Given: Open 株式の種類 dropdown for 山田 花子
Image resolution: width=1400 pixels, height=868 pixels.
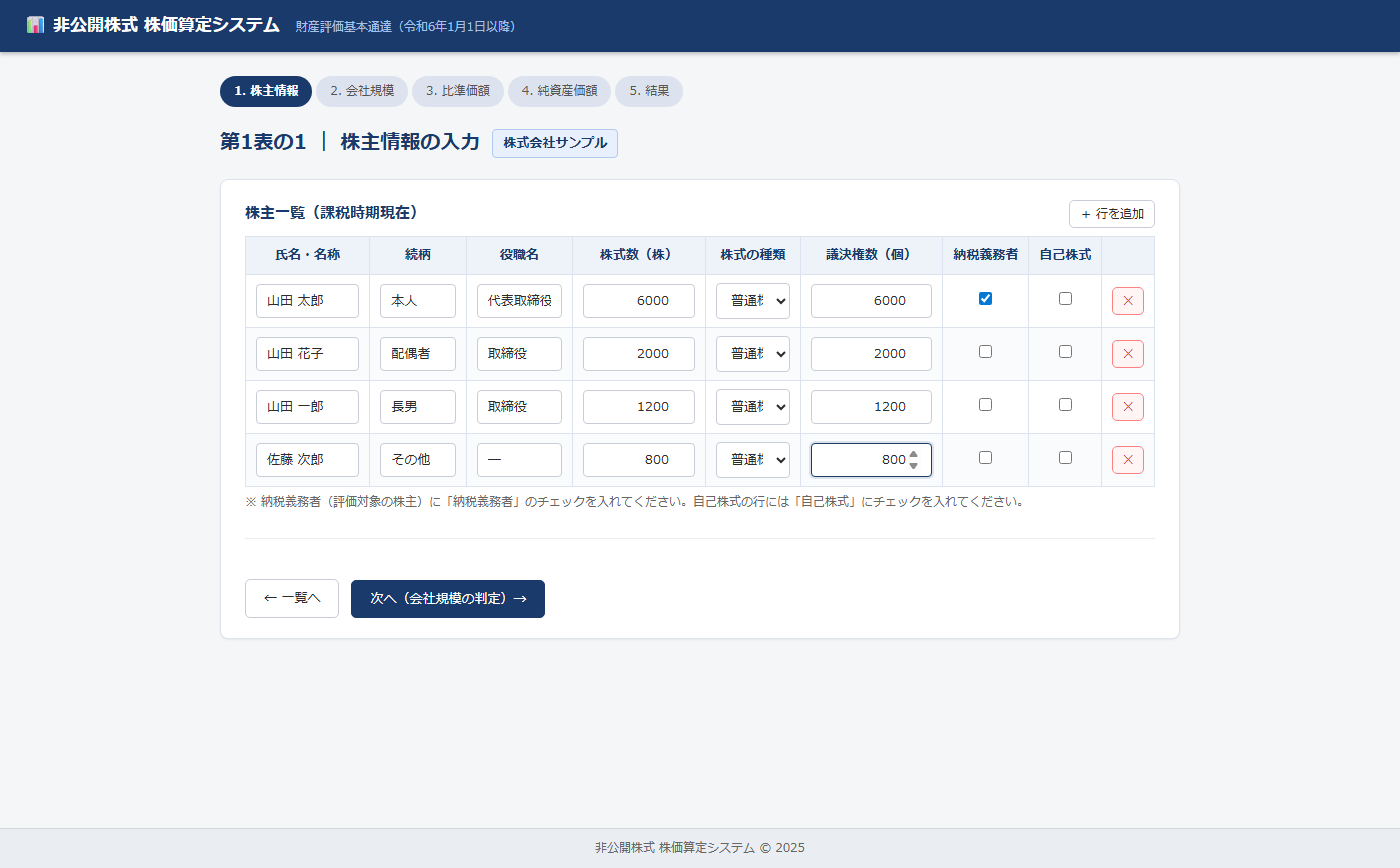Looking at the screenshot, I should tap(753, 354).
